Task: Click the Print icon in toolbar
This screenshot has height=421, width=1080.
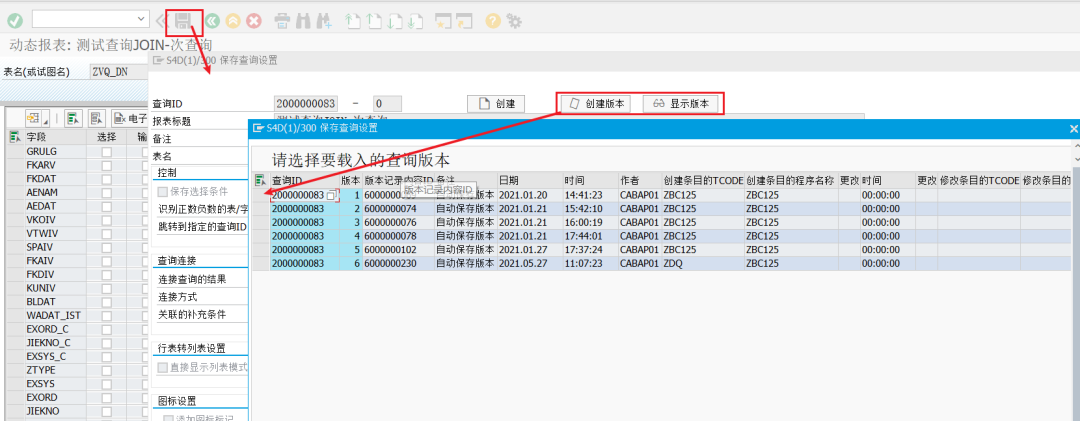Action: click(282, 21)
